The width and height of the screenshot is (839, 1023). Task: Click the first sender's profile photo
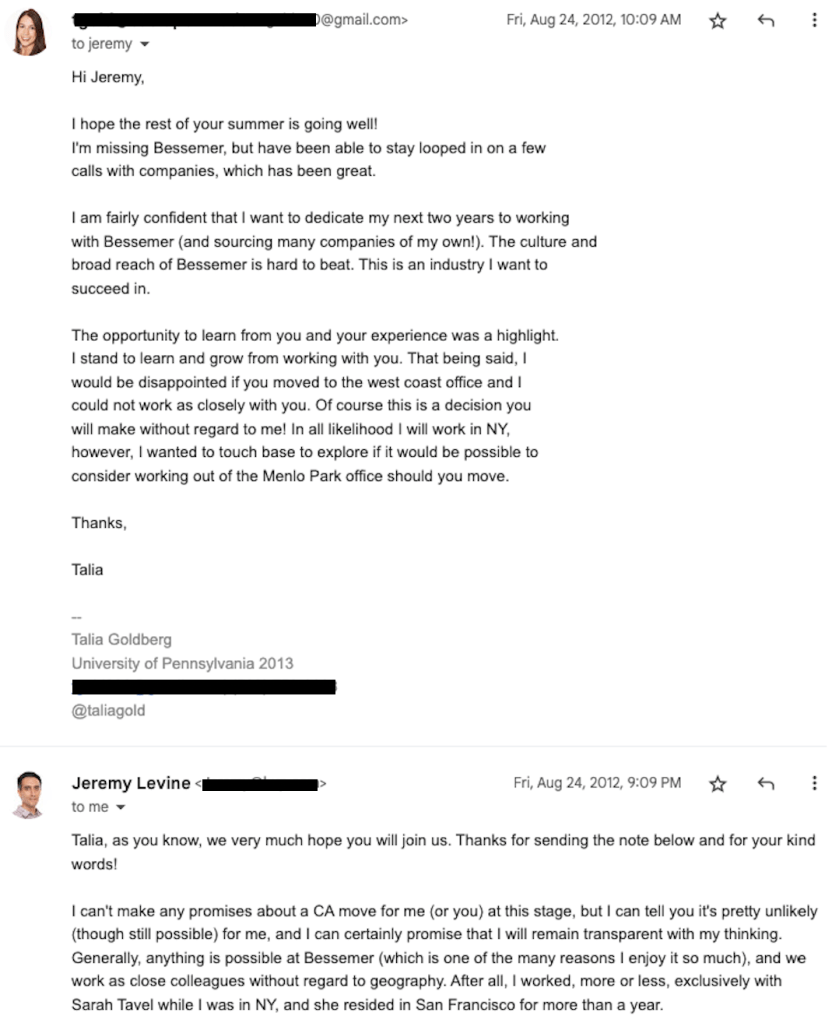pyautogui.click(x=29, y=31)
